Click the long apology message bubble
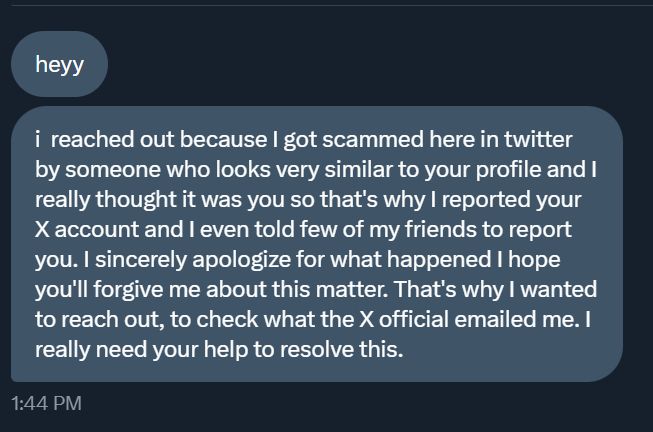Screen dimensions: 653x432 317,244
